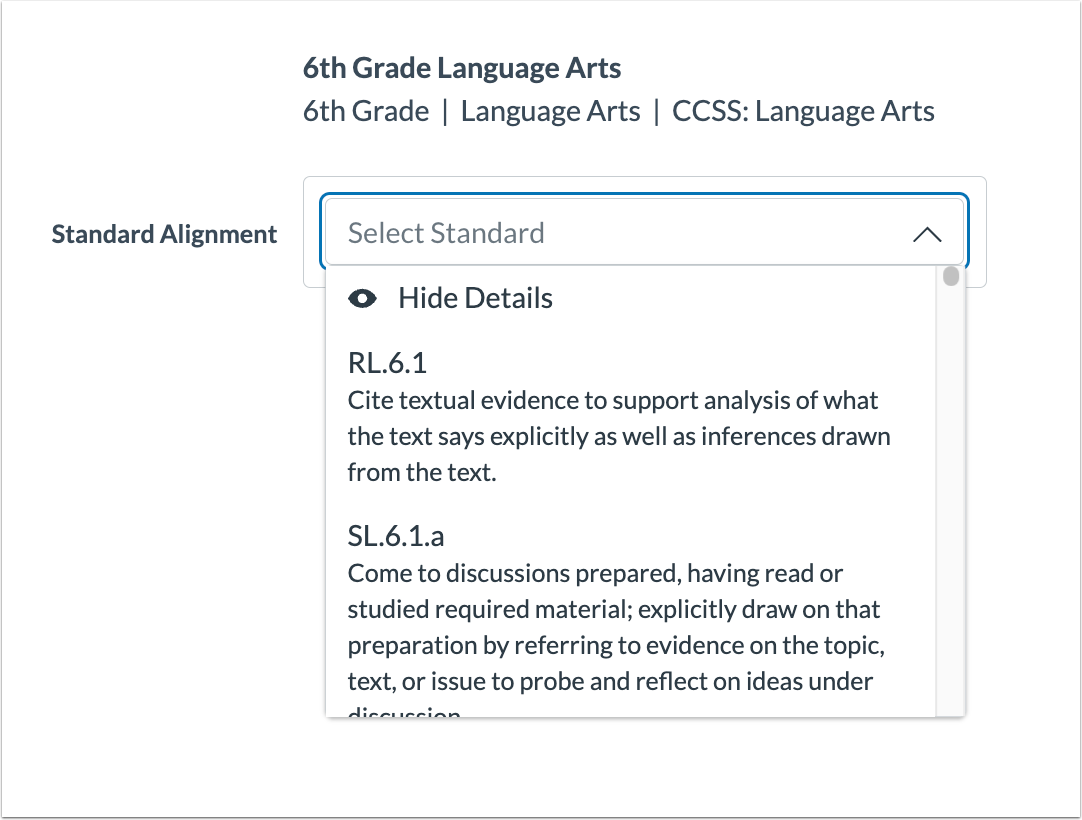Click the 6th Grade Language Arts course title
1082x820 pixels.
pyautogui.click(x=463, y=67)
